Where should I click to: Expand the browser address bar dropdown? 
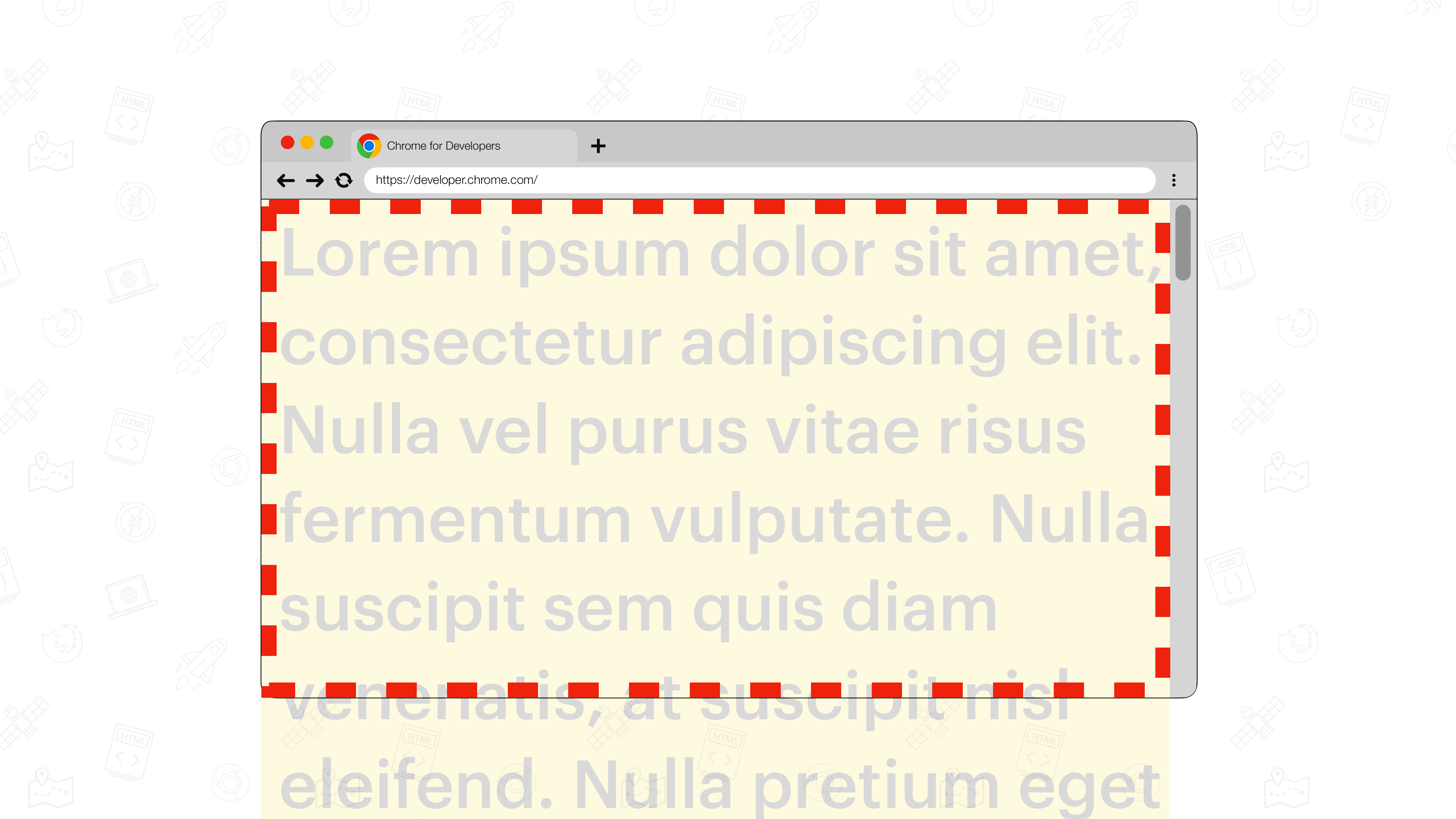(1174, 179)
